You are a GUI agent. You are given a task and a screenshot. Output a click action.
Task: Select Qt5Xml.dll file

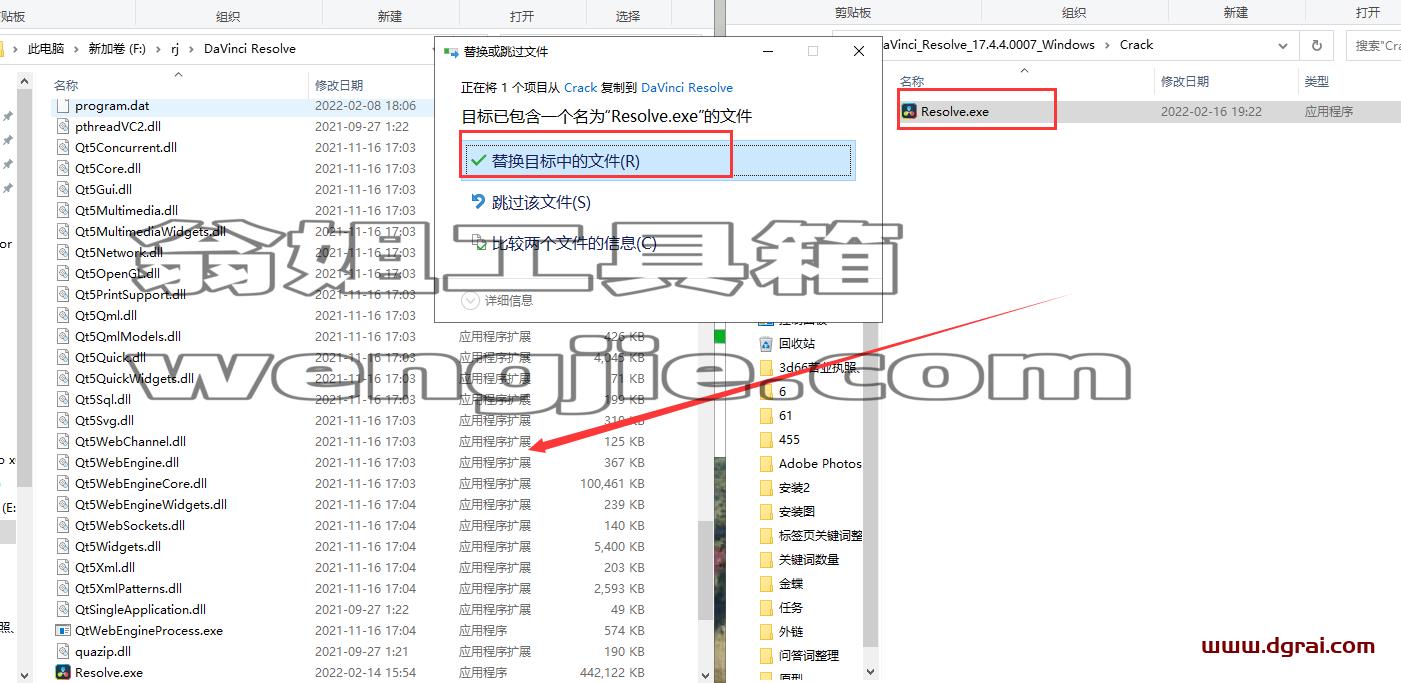click(104, 568)
